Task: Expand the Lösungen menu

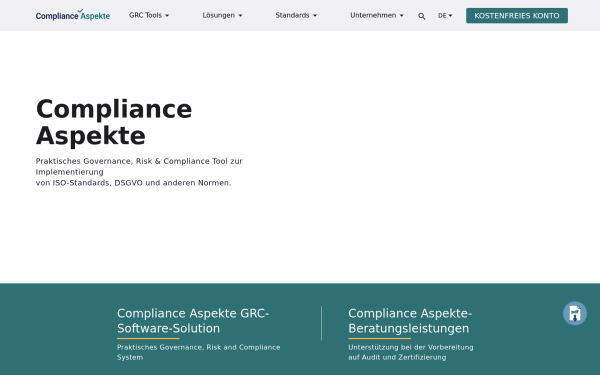Action: click(222, 15)
